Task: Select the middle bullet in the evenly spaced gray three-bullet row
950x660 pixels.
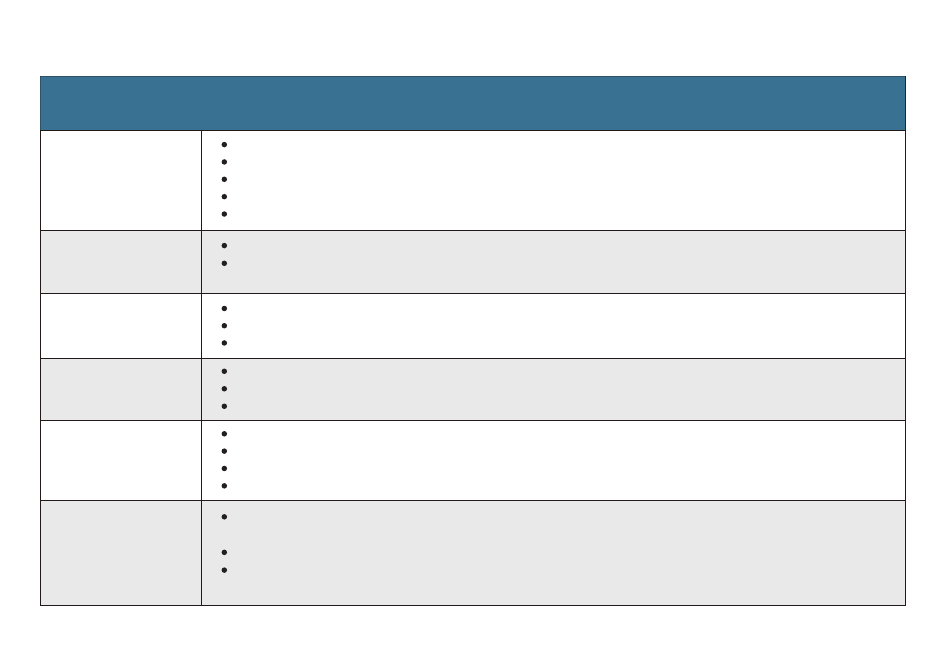Action: pos(224,388)
